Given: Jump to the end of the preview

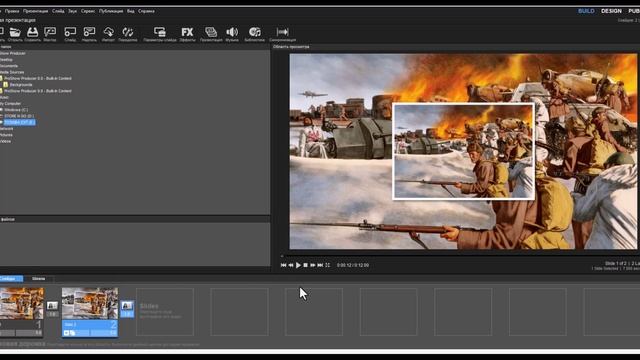Looking at the screenshot, I should (x=320, y=265).
